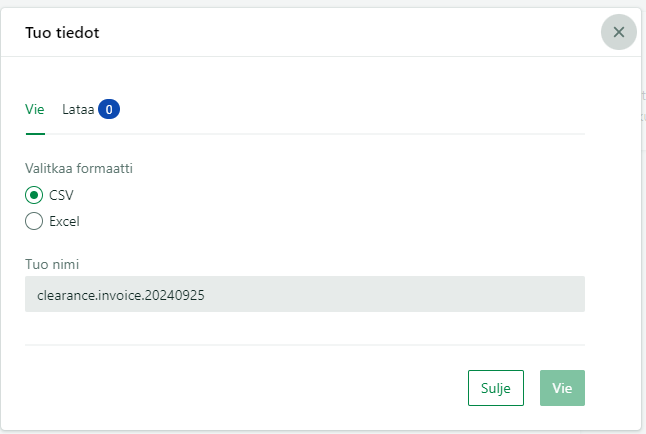Click the Sulje button

click(x=496, y=388)
